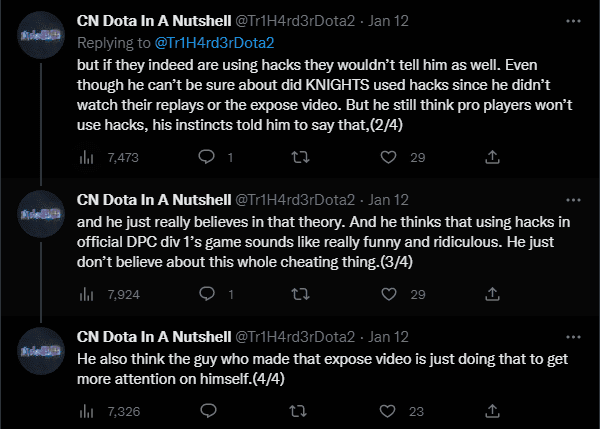This screenshot has height=429, width=600.
Task: Reply to the (2/4) tweet
Action: (x=208, y=157)
